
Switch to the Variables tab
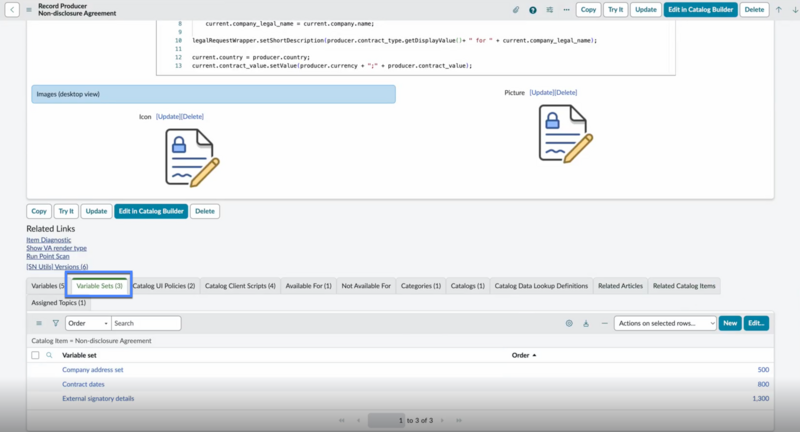(x=47, y=286)
